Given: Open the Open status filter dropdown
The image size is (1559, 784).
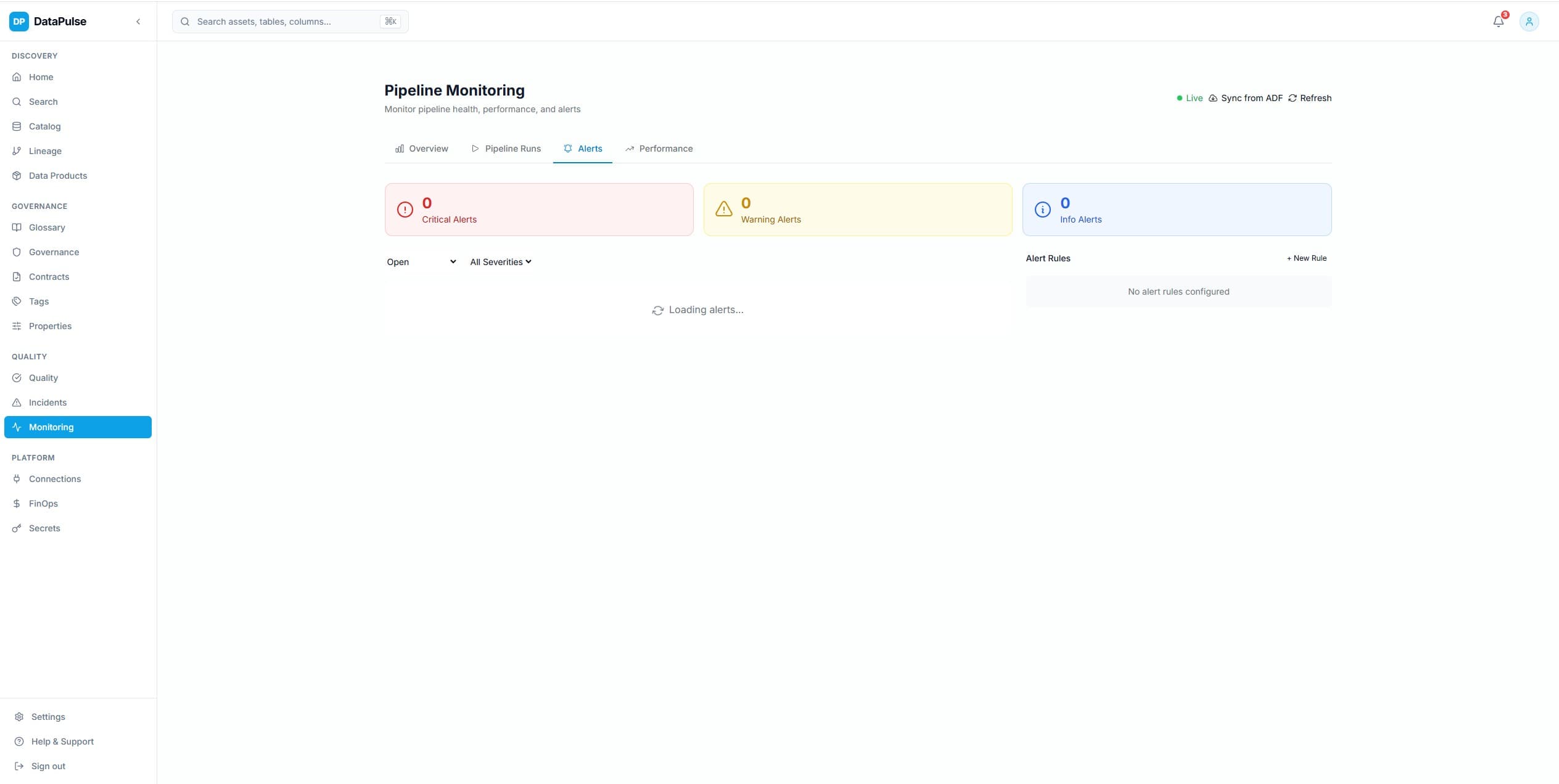Looking at the screenshot, I should pyautogui.click(x=421, y=261).
